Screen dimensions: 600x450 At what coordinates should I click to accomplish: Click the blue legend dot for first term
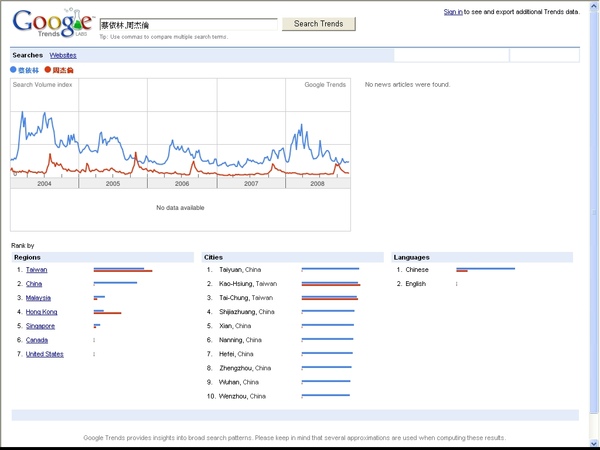coord(13,70)
